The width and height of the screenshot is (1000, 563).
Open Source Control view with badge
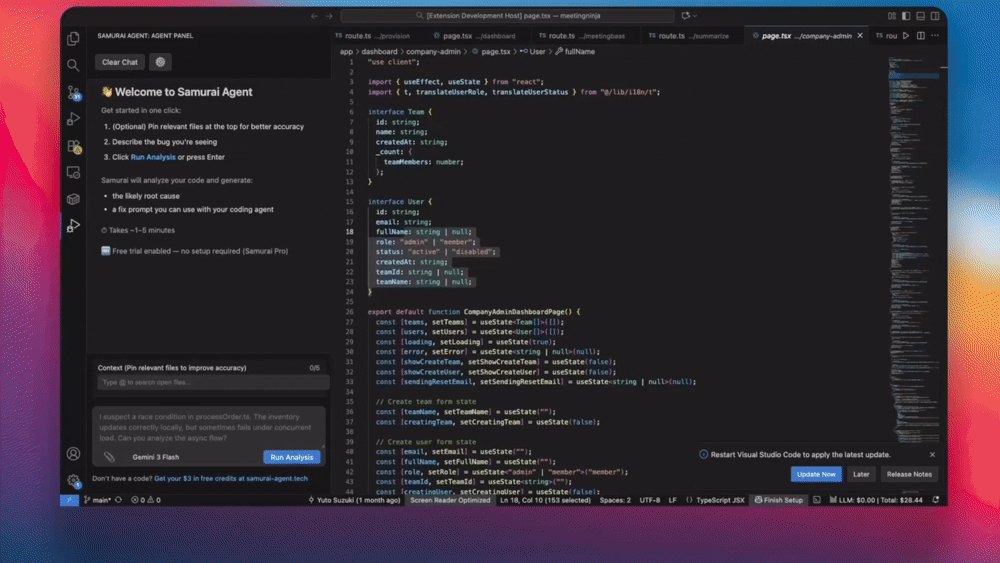(73, 92)
